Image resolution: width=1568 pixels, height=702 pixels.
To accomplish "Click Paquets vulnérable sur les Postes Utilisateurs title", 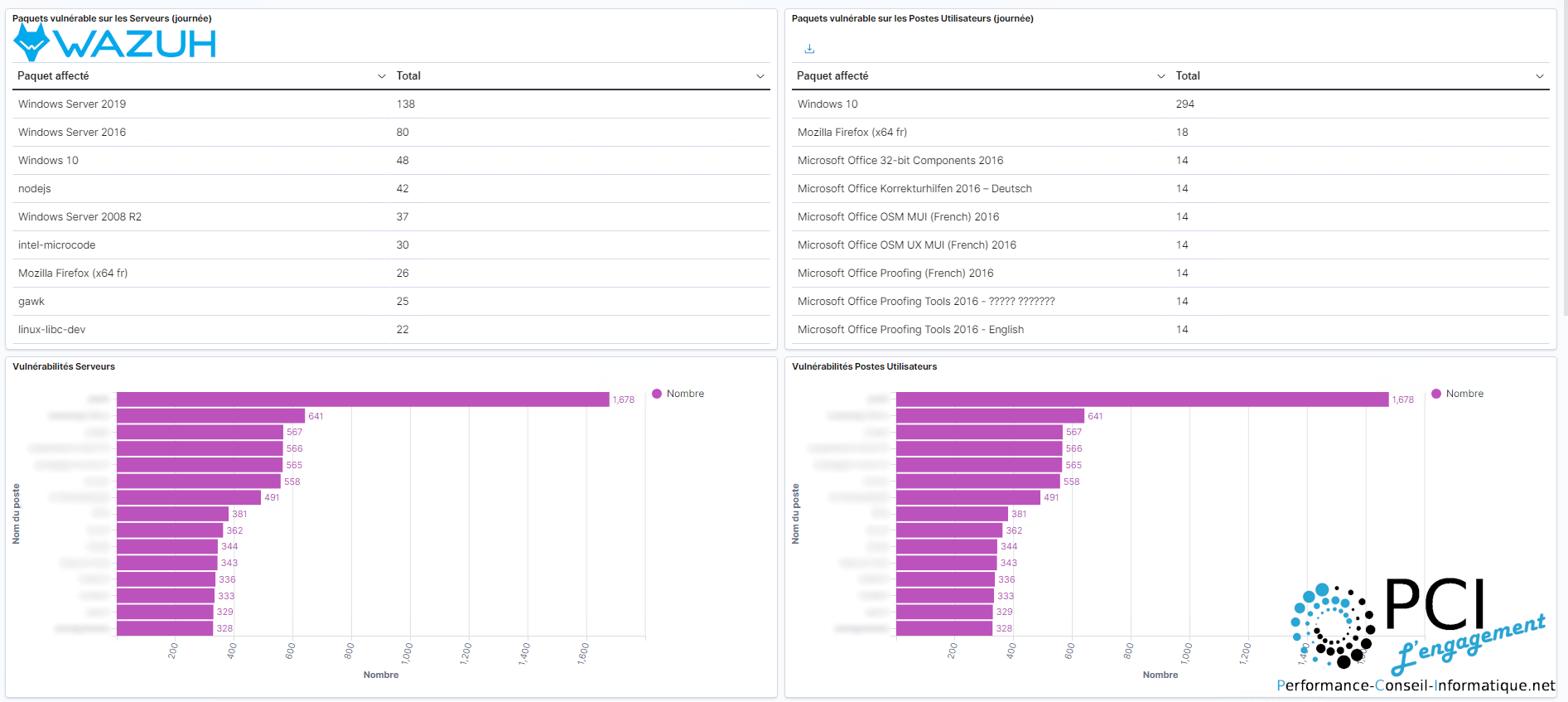I will [912, 18].
